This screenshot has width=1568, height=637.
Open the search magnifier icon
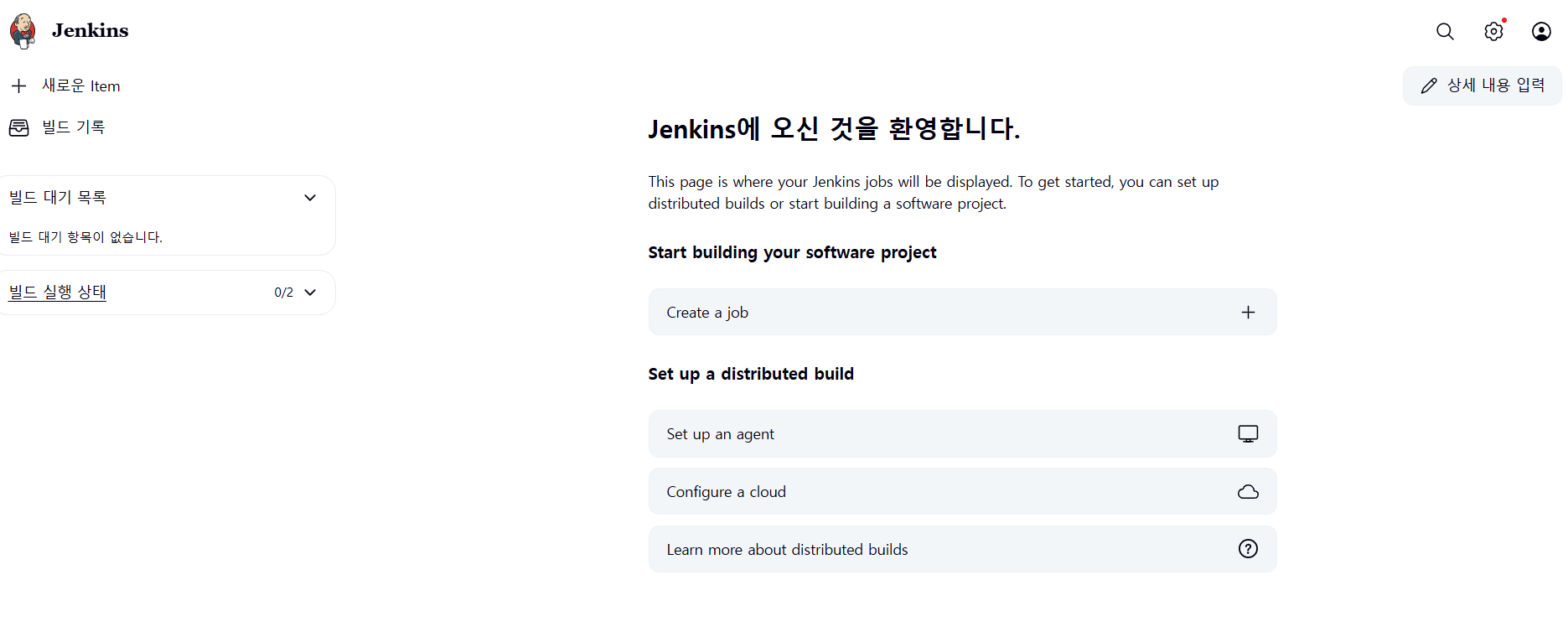[1445, 31]
